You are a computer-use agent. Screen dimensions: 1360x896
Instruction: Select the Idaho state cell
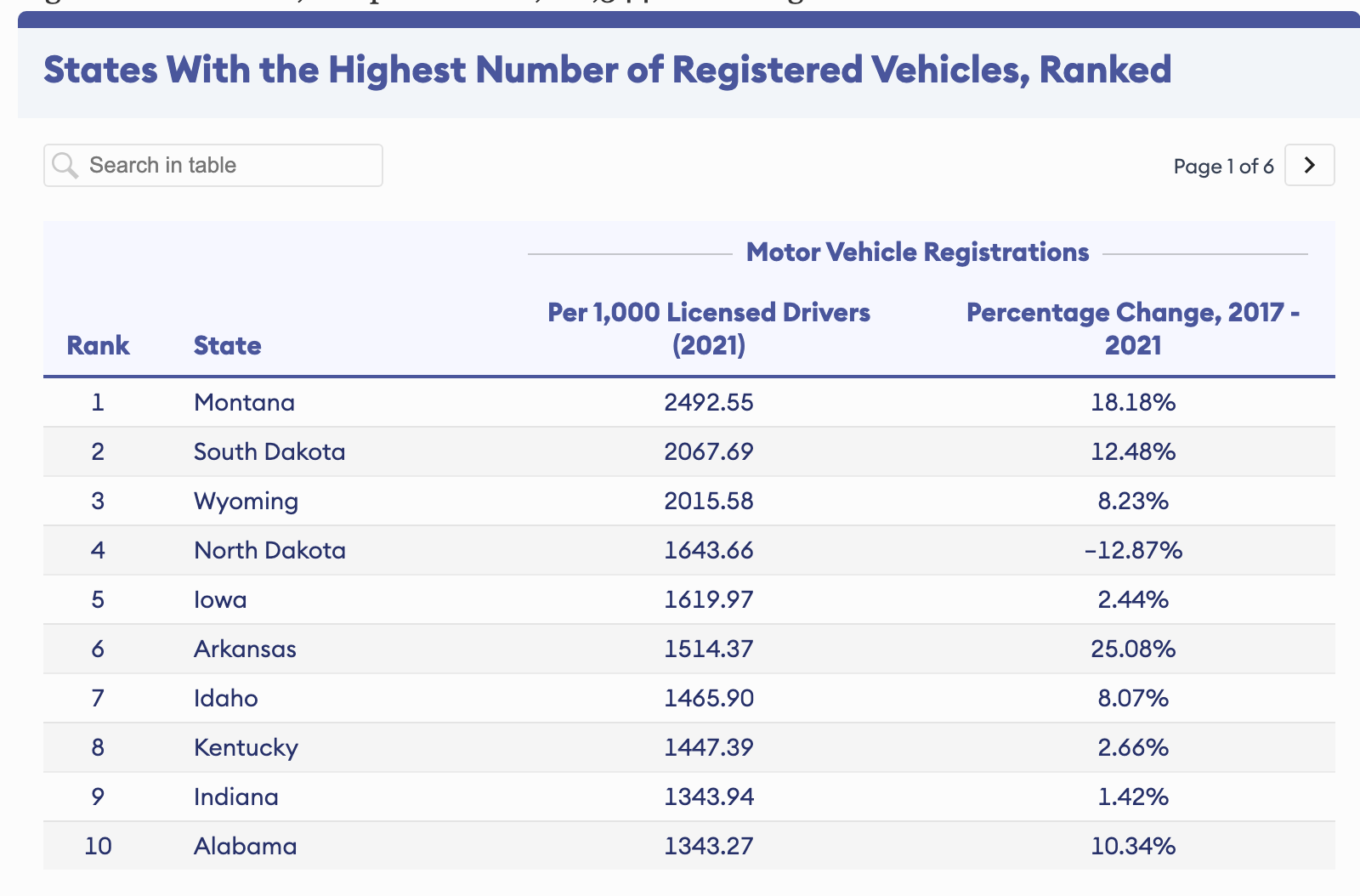pyautogui.click(x=225, y=698)
